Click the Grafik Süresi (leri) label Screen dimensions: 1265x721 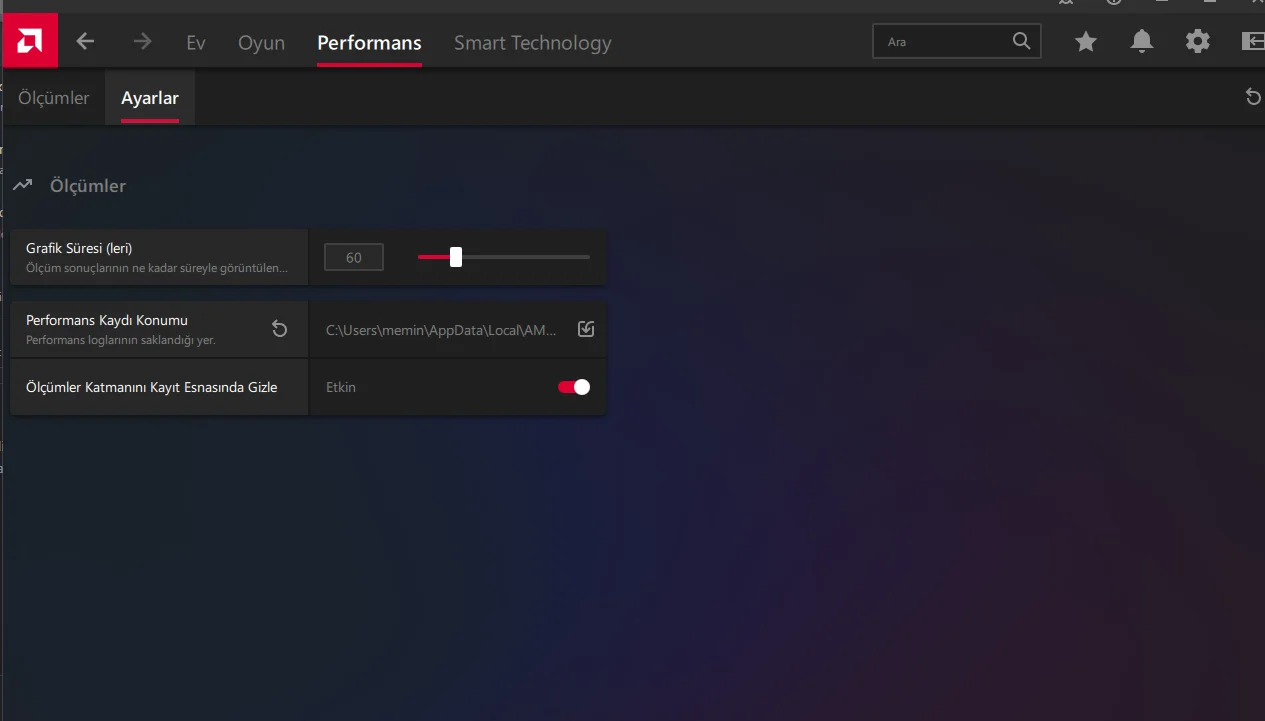coord(79,248)
